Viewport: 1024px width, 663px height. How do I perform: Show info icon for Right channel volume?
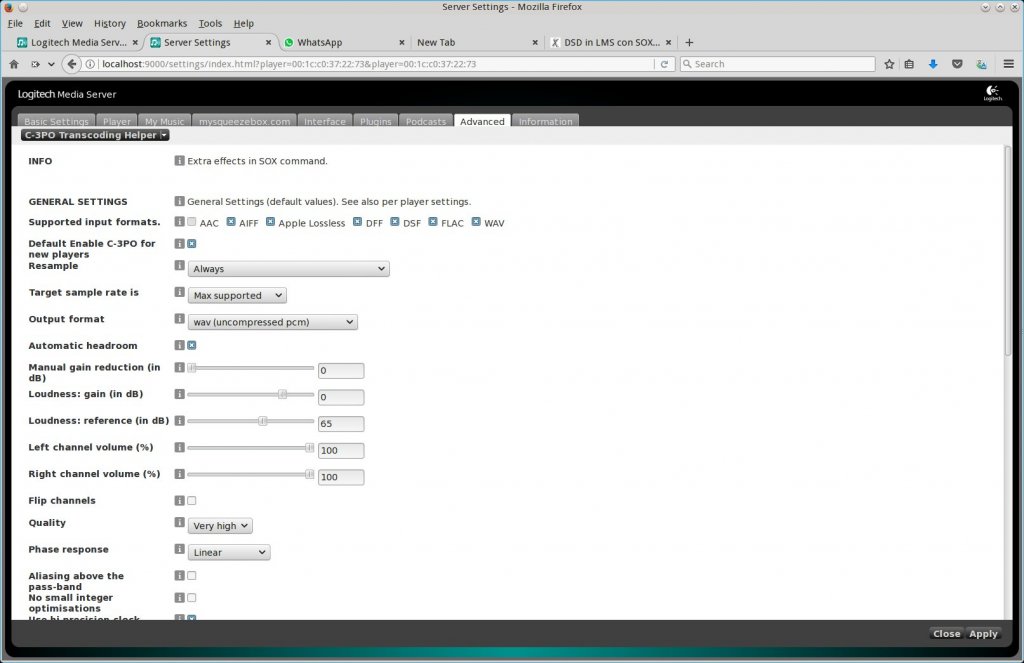179,474
